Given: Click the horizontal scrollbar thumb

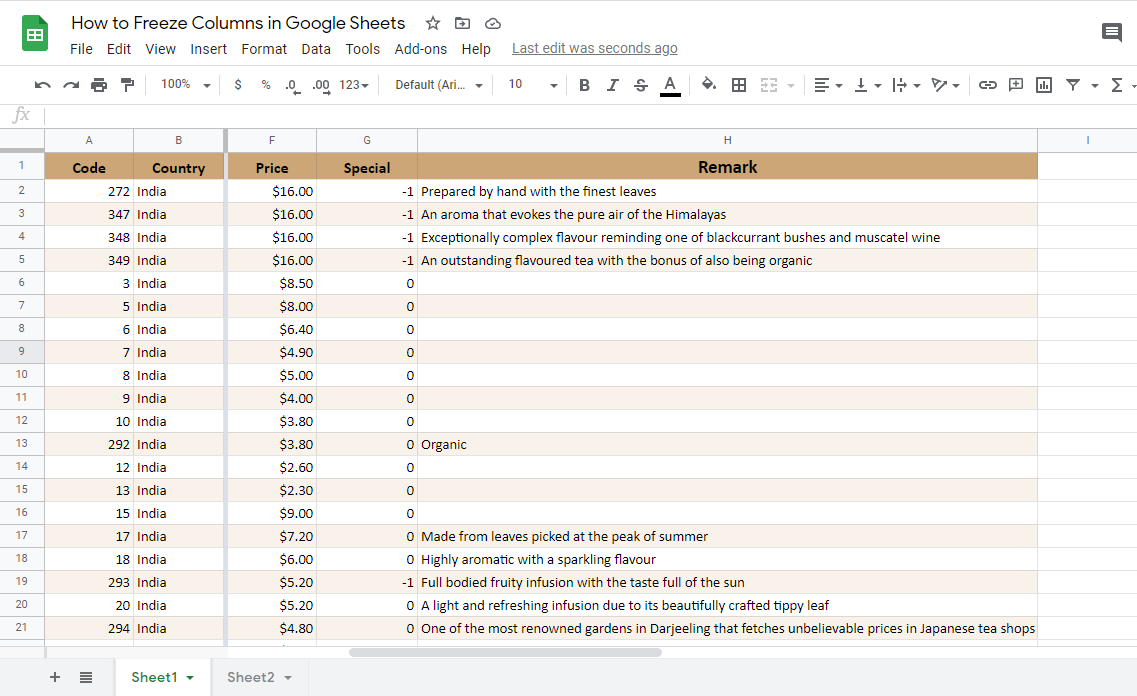Looking at the screenshot, I should coord(505,652).
